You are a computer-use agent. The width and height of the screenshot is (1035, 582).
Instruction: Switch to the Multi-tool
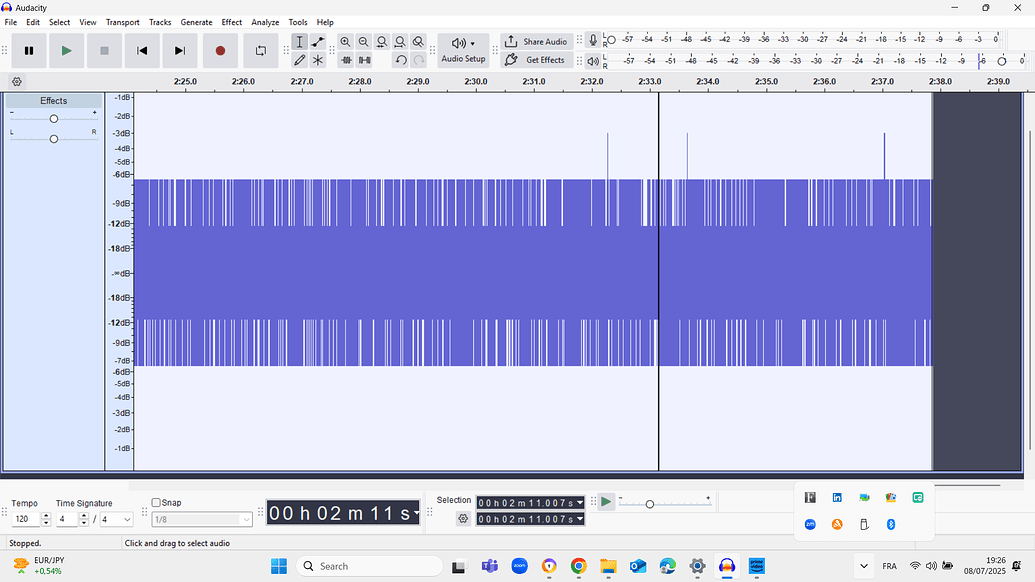pyautogui.click(x=318, y=59)
